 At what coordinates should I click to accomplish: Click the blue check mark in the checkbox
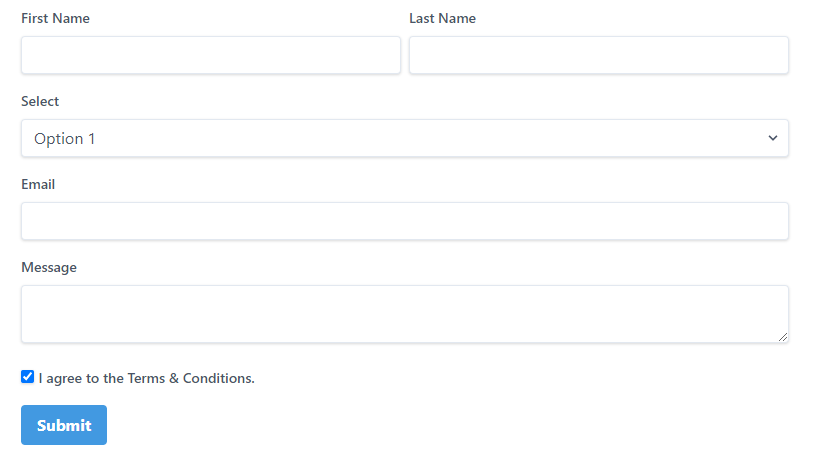(x=28, y=377)
